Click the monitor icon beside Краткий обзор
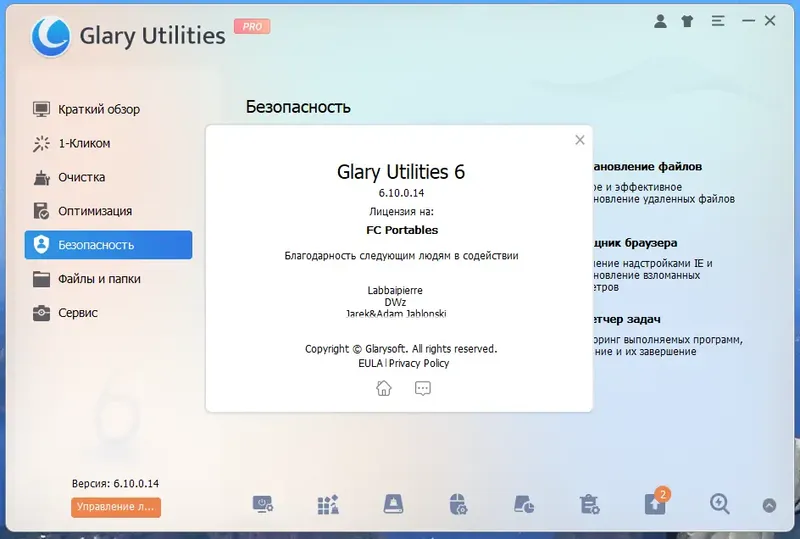This screenshot has width=800, height=539. tap(41, 109)
